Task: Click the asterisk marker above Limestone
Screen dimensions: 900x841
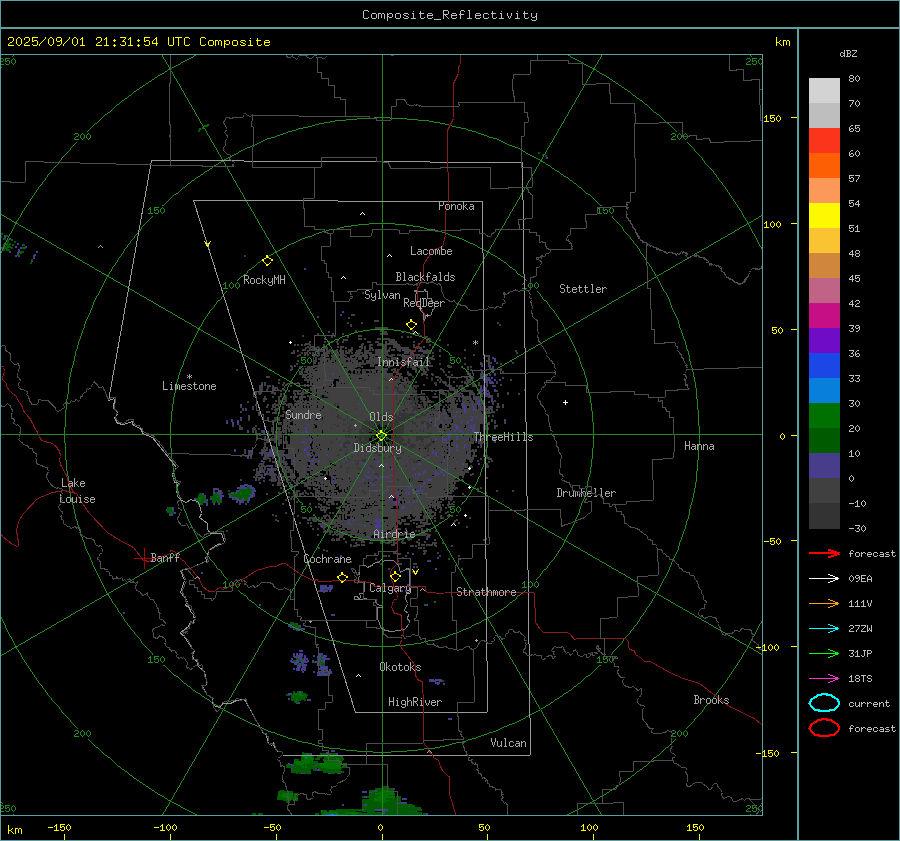Action: click(x=189, y=377)
